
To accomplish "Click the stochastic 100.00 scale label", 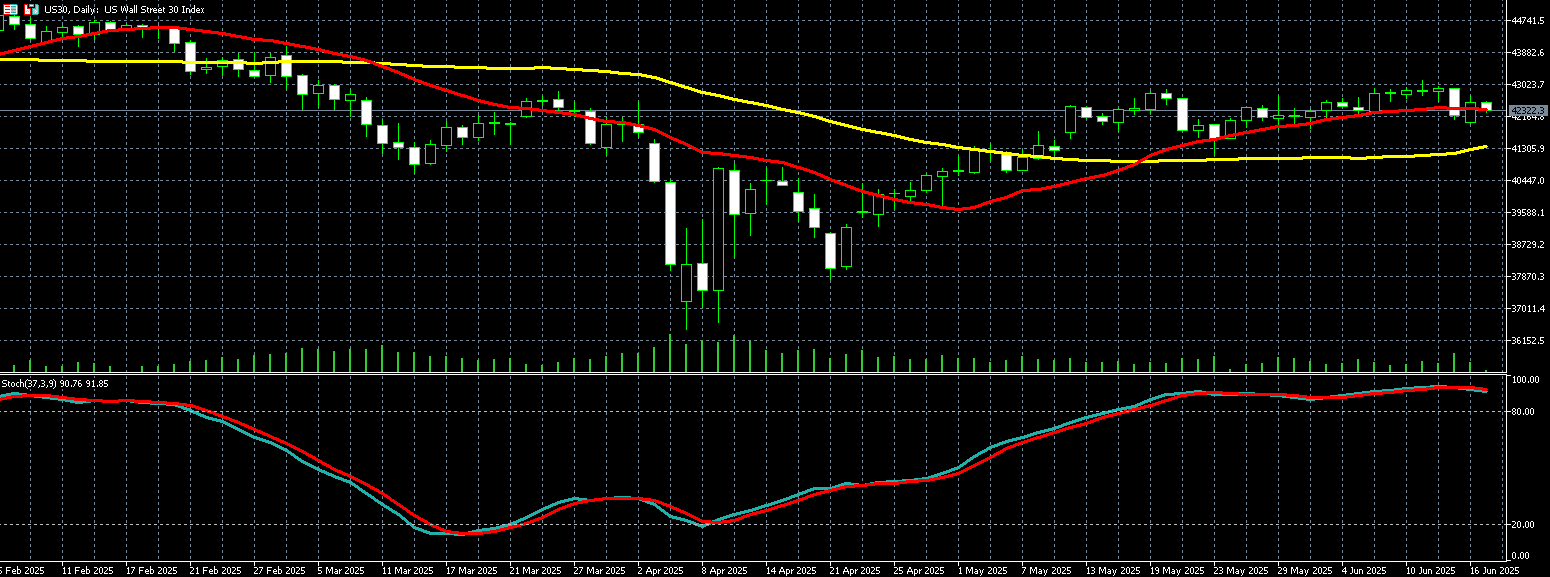I will 1525,381.
